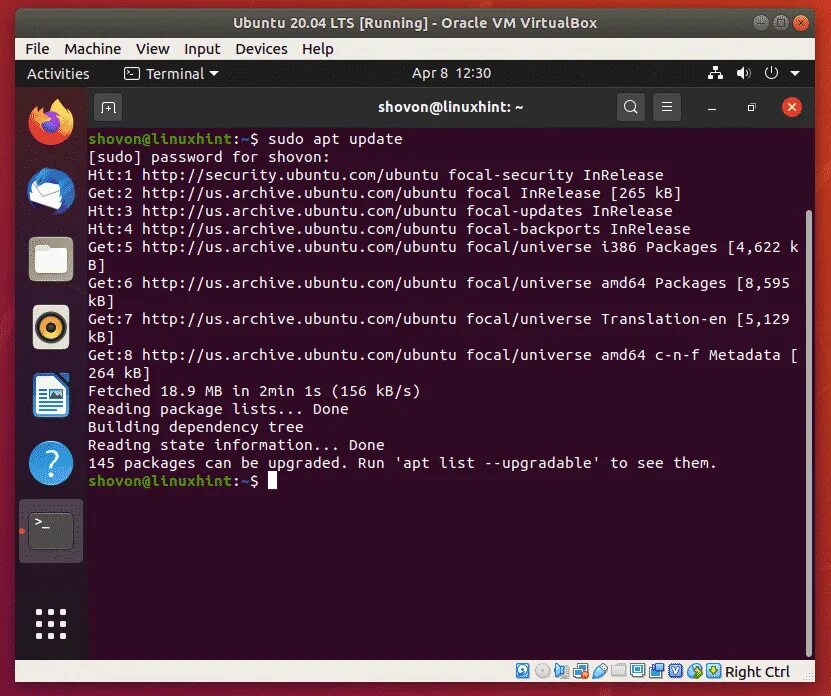Click the 'Get:6' amd64 Packages line
This screenshot has height=696, width=831.
click(x=439, y=292)
